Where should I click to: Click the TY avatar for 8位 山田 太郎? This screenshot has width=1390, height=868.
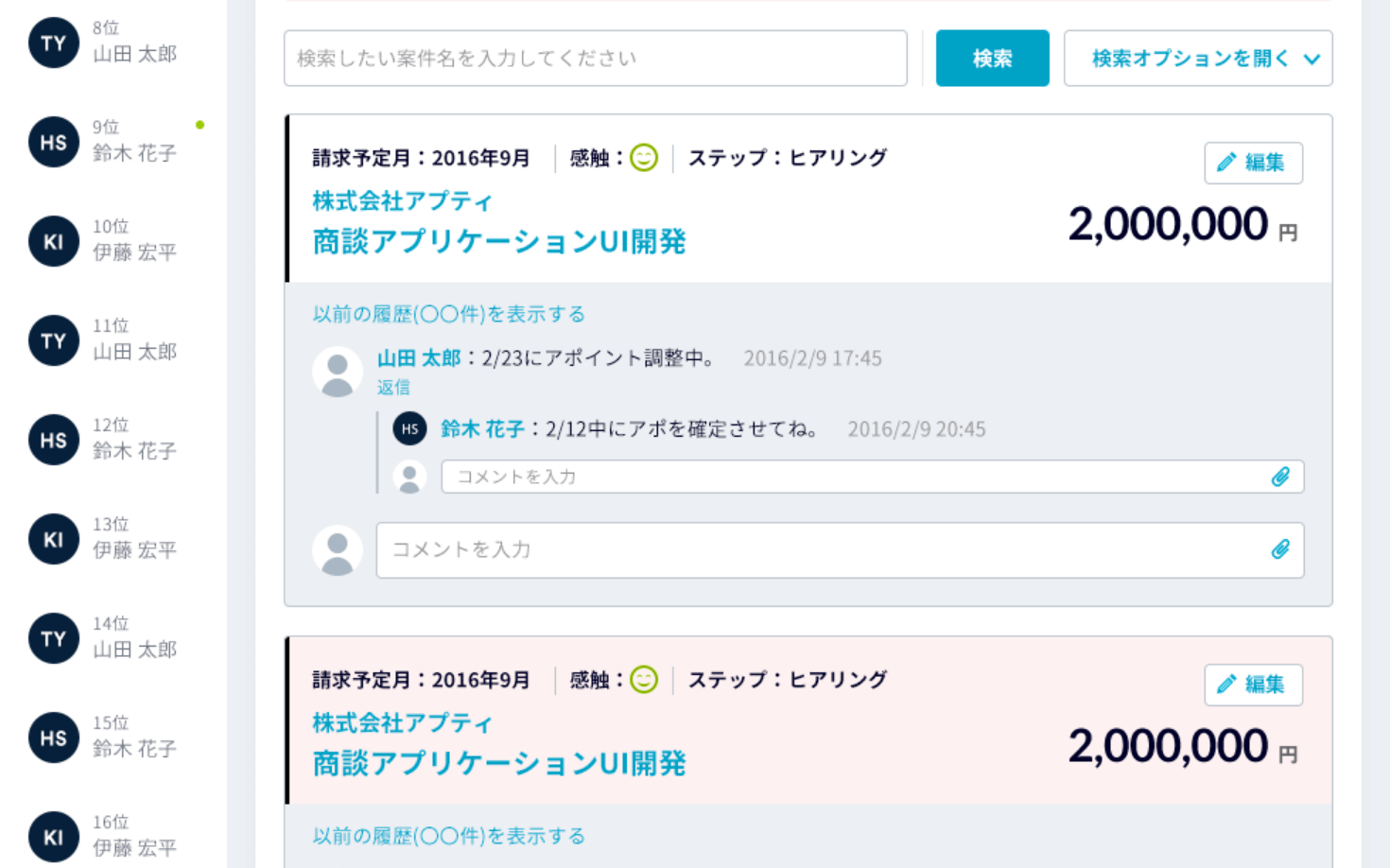54,43
